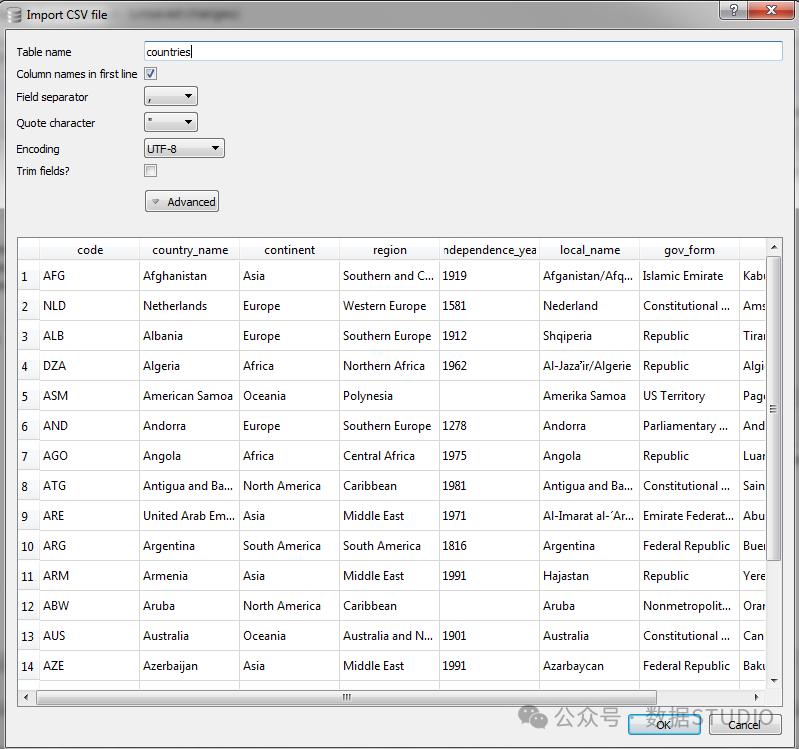This screenshot has width=799, height=749.
Task: Click the Emirate Federat... cell
Action: tap(689, 516)
